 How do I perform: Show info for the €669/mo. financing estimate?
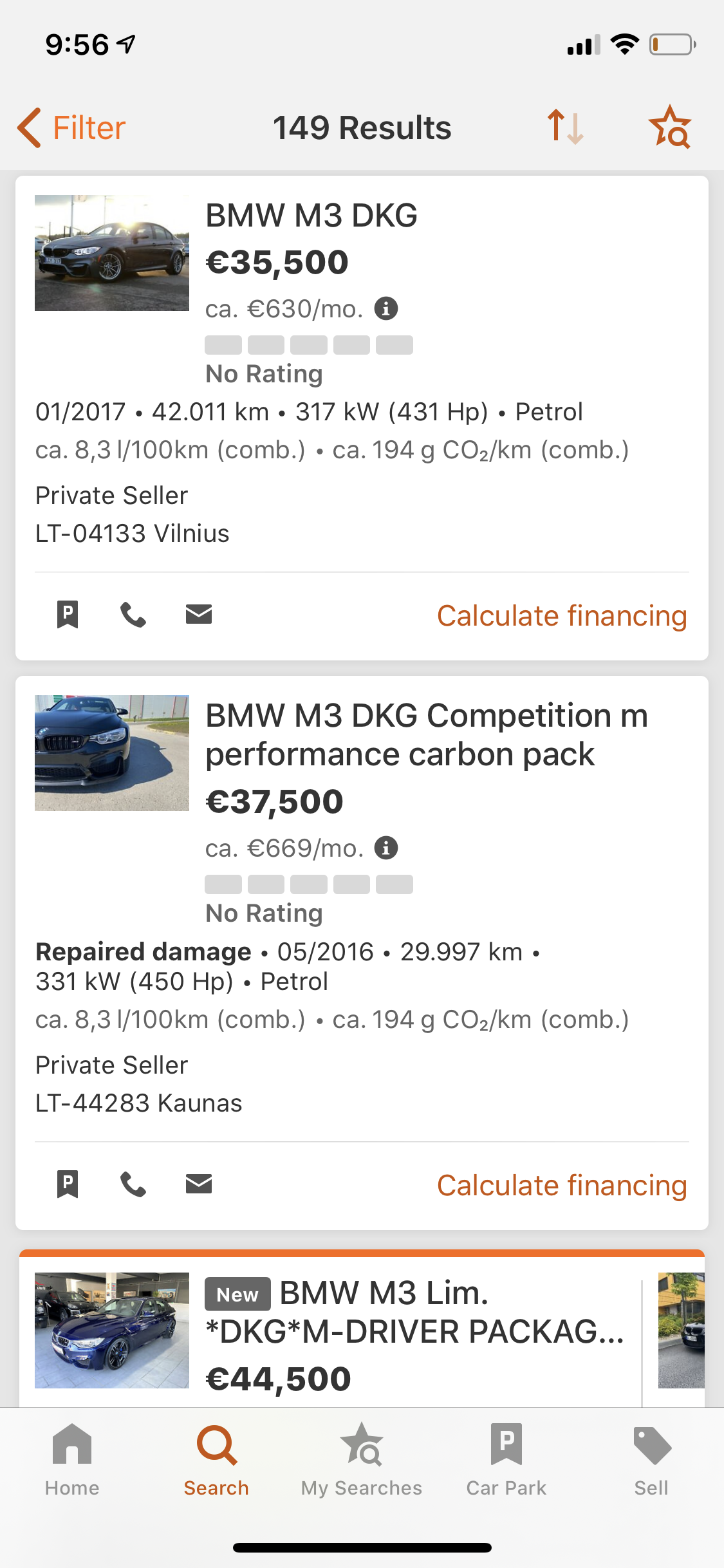[386, 848]
